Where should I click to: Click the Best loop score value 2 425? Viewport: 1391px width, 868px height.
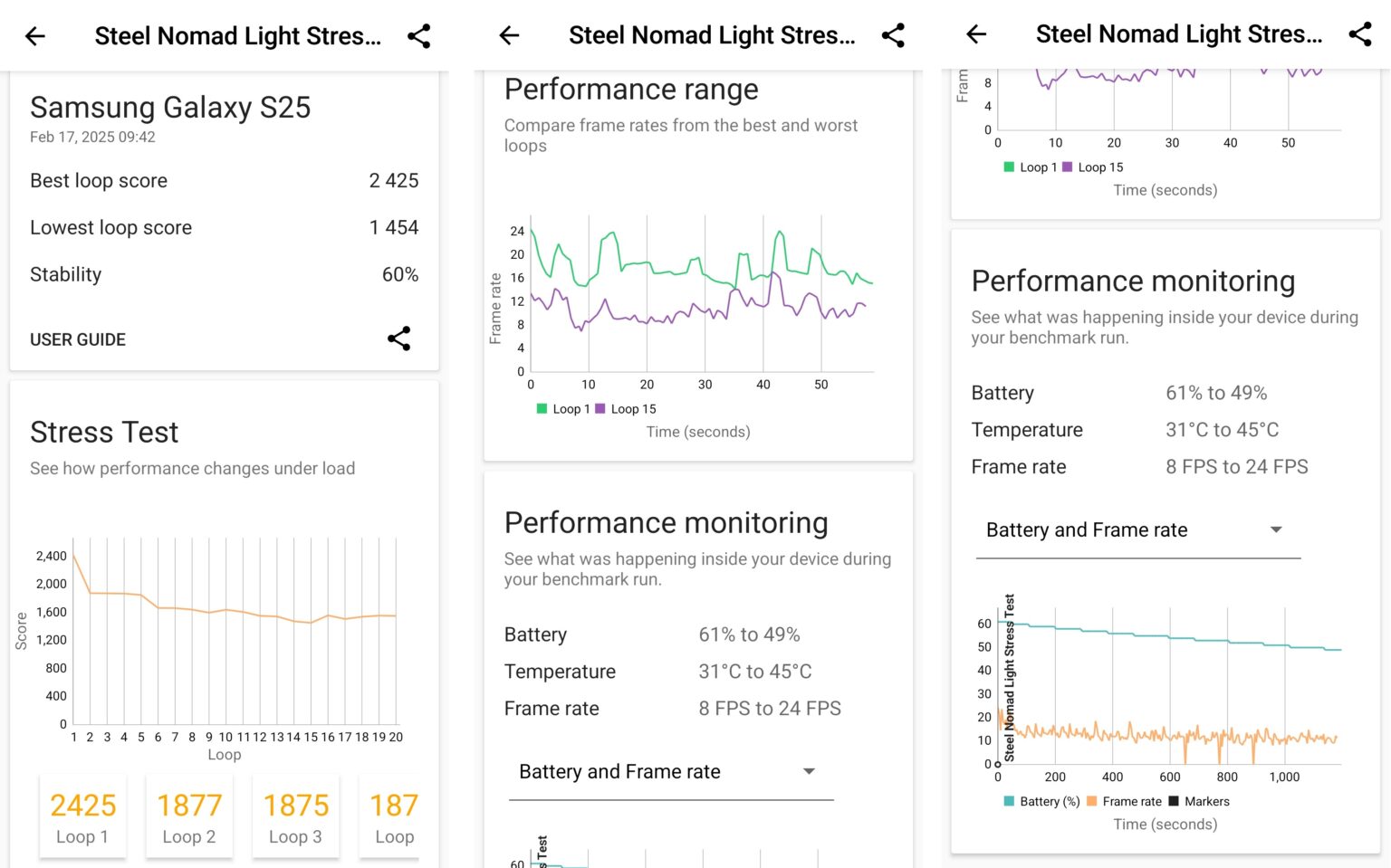point(394,180)
